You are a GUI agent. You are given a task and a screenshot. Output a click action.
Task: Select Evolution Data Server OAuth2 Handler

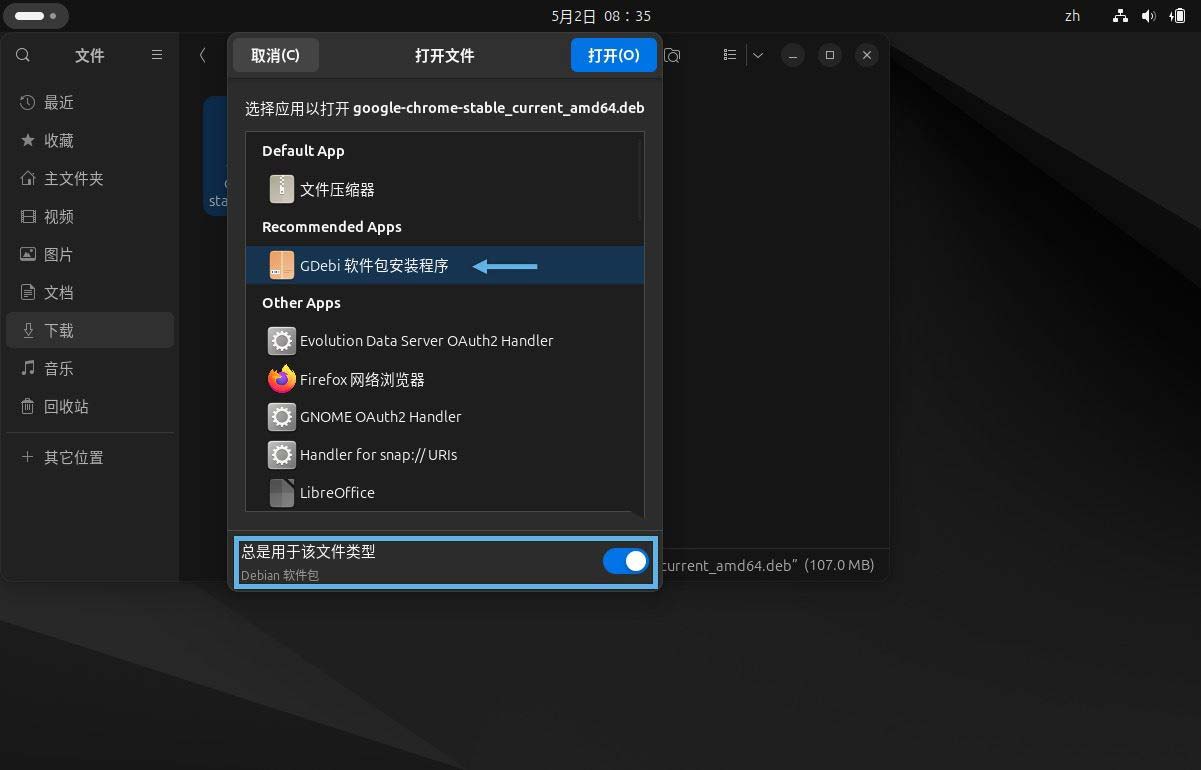pyautogui.click(x=427, y=341)
